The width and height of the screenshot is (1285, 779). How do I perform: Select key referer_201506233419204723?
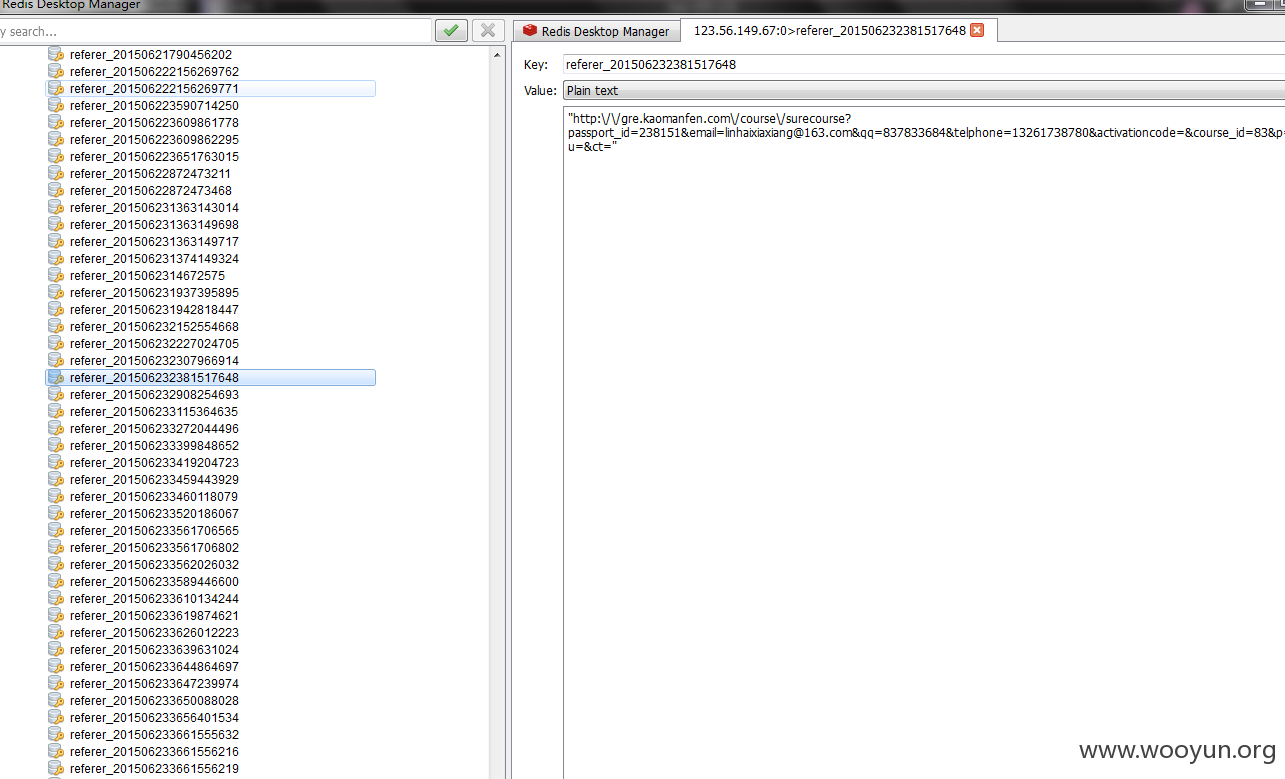point(154,463)
